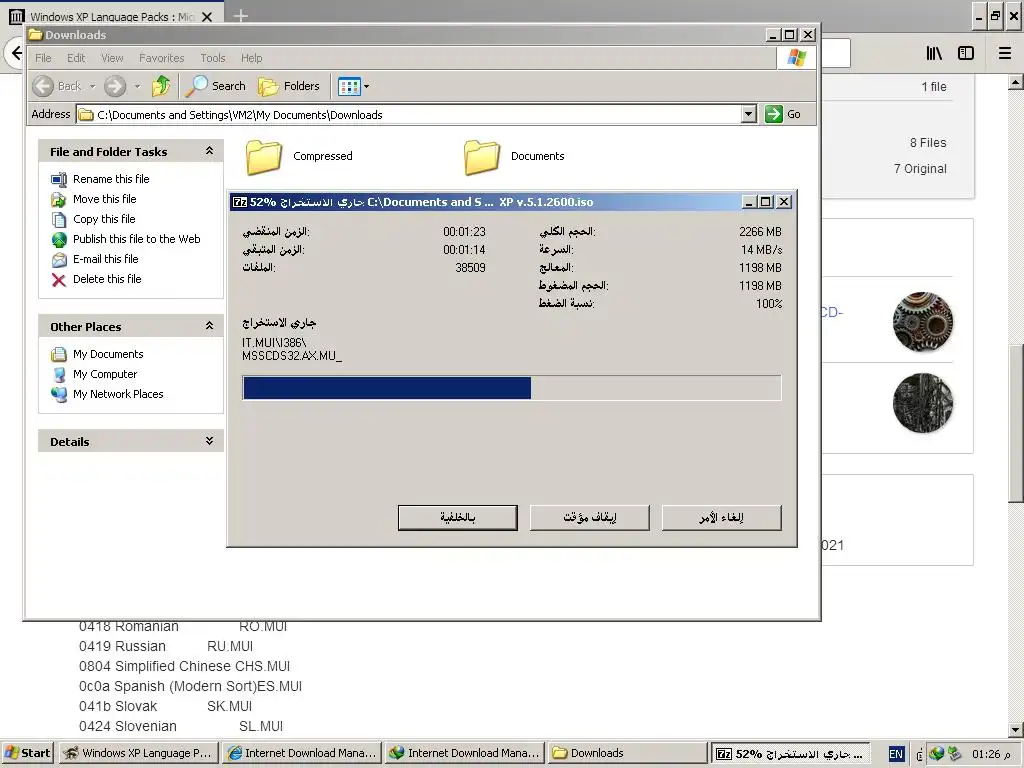The width and height of the screenshot is (1024, 768).
Task: Open a new browser tab
Action: [240, 15]
